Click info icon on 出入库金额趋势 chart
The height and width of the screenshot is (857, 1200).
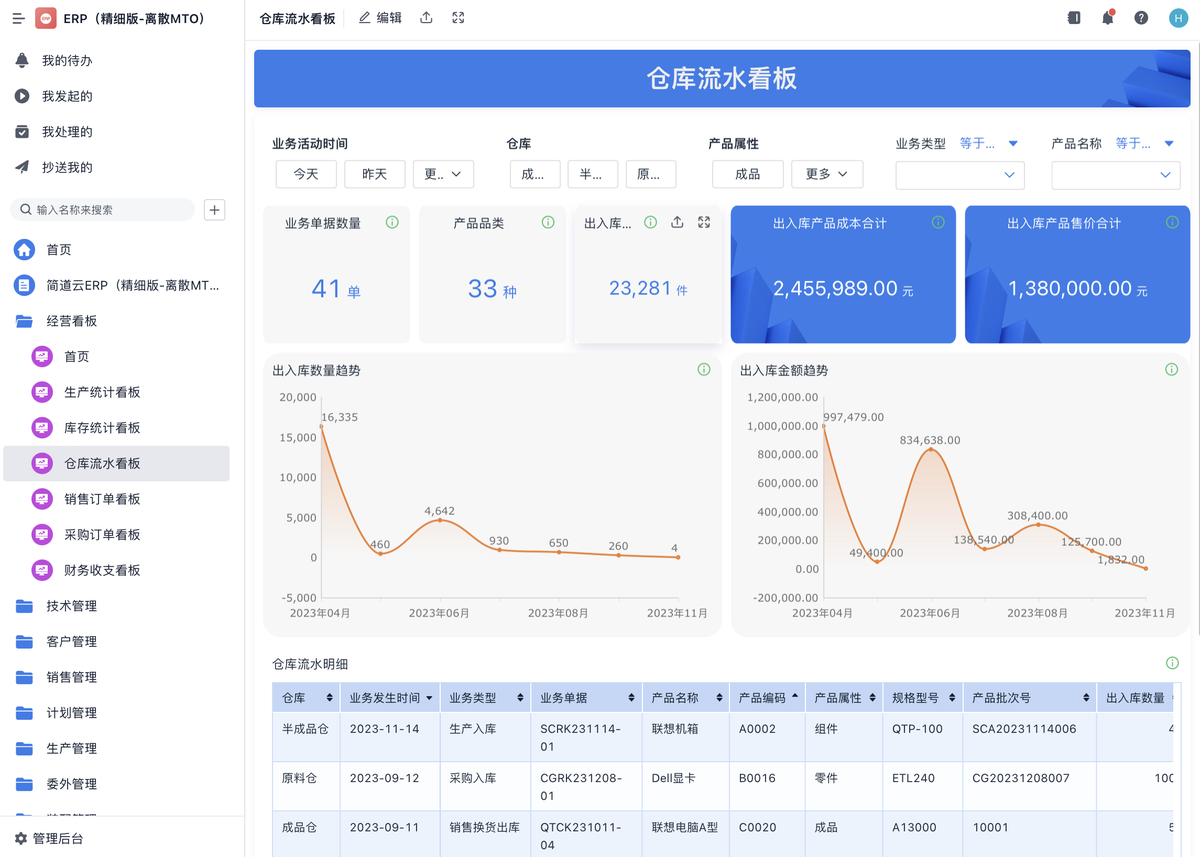click(x=1171, y=370)
